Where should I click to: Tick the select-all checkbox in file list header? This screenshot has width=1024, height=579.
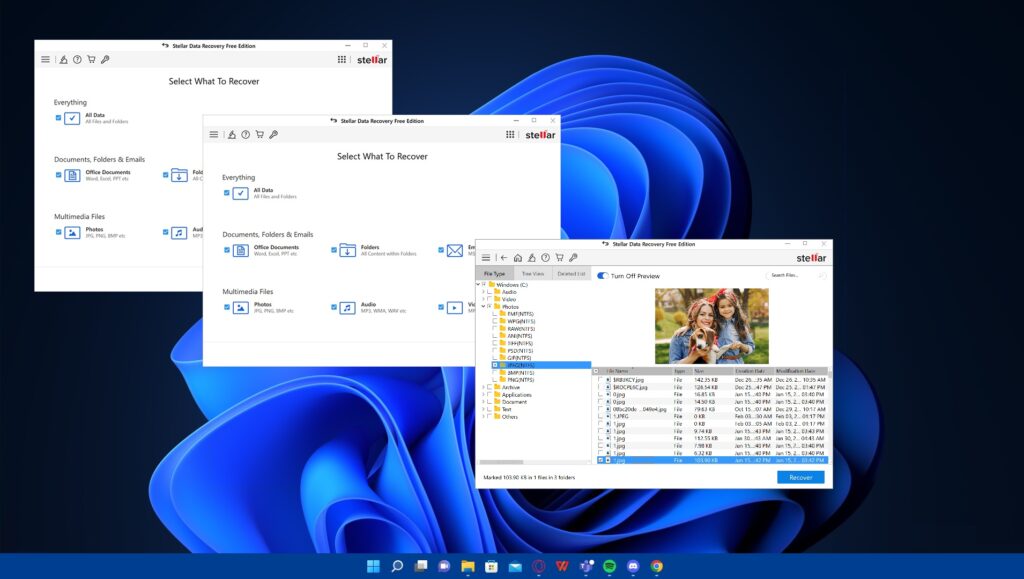[596, 371]
